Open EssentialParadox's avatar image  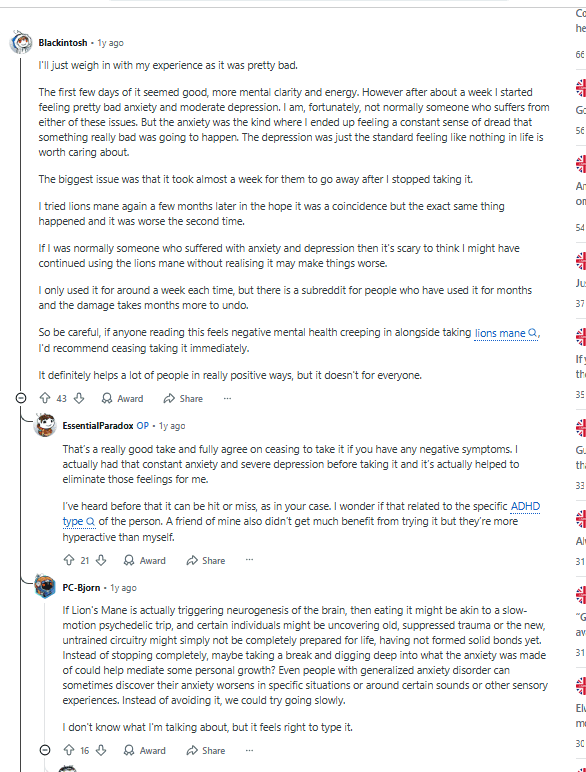[x=45, y=424]
